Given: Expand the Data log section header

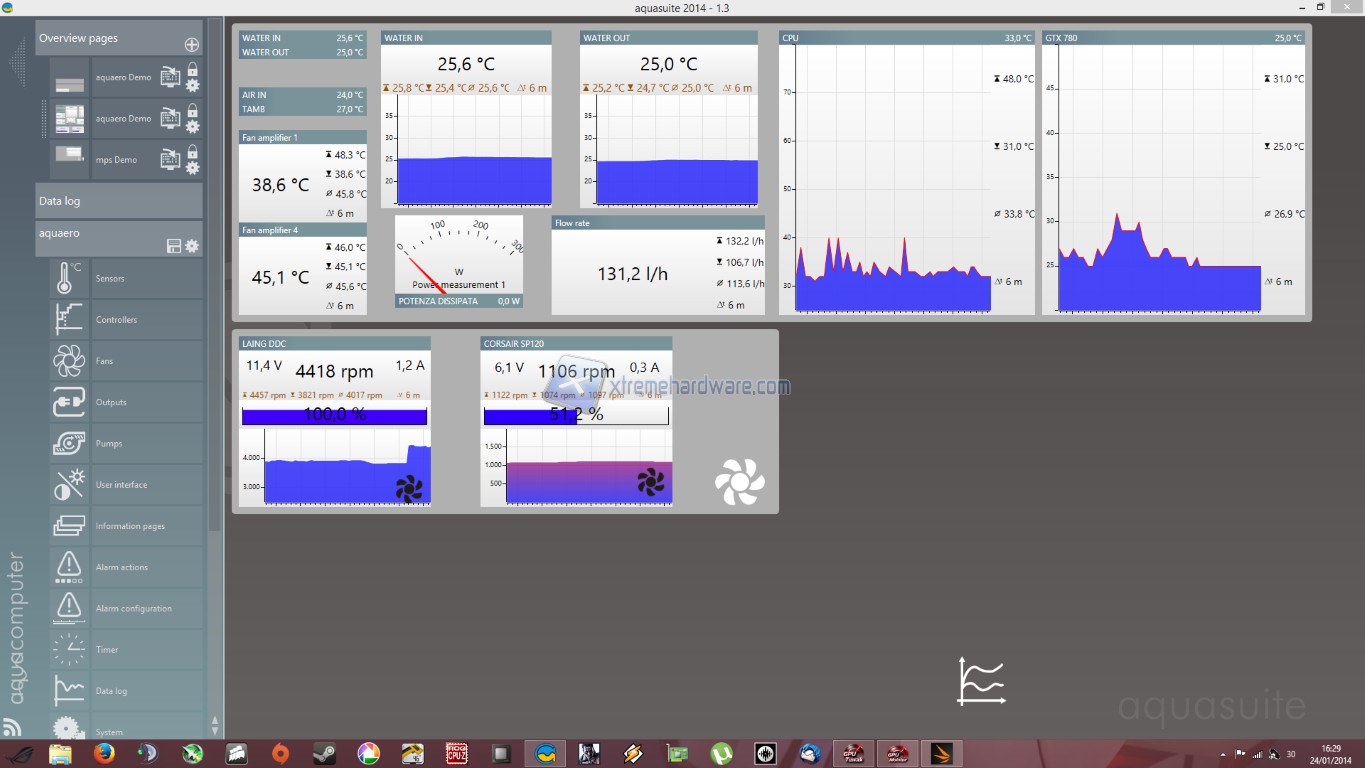Looking at the screenshot, I should pyautogui.click(x=118, y=201).
